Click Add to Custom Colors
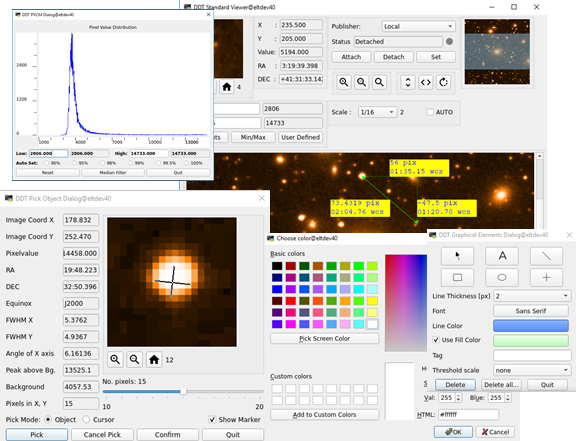This screenshot has width=581, height=441. [x=325, y=415]
